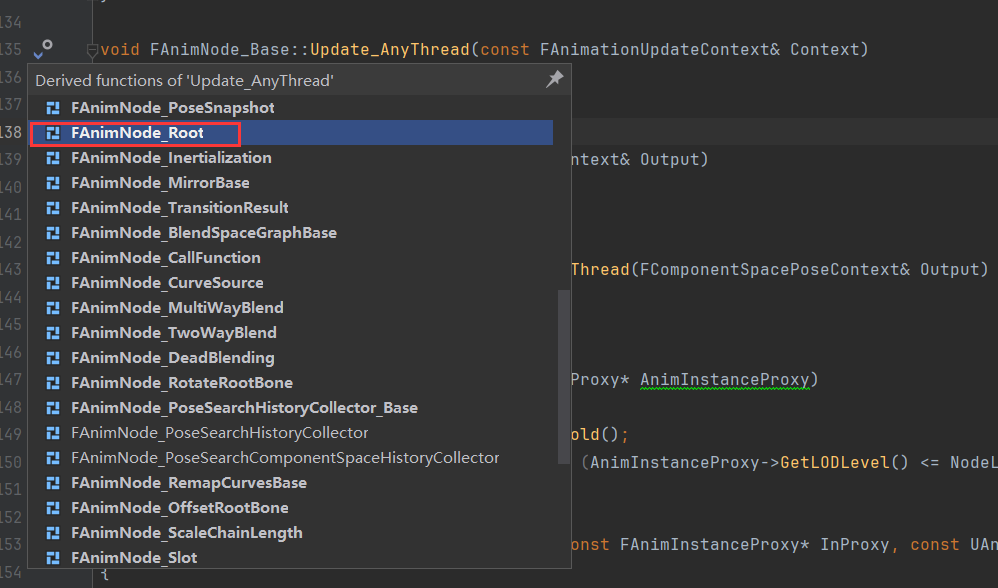
Task: Choose FAnimNode_PoseSnapshot from derived functions
Action: click(x=172, y=108)
